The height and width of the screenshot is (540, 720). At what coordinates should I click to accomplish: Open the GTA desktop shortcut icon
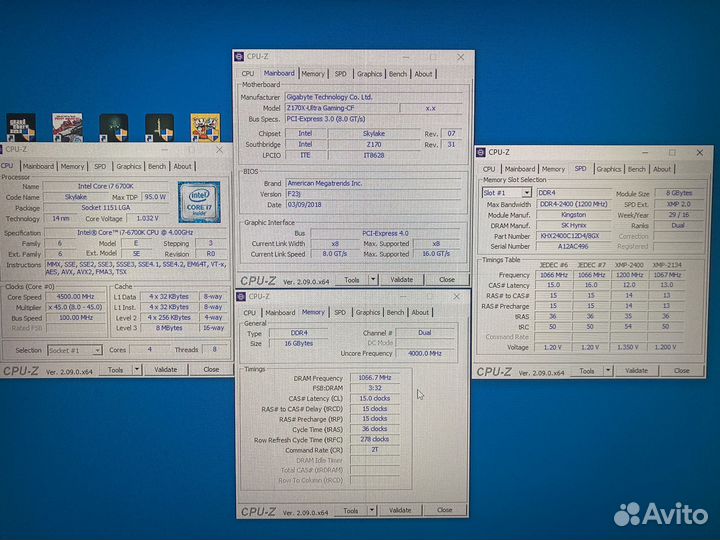pyautogui.click(x=21, y=127)
